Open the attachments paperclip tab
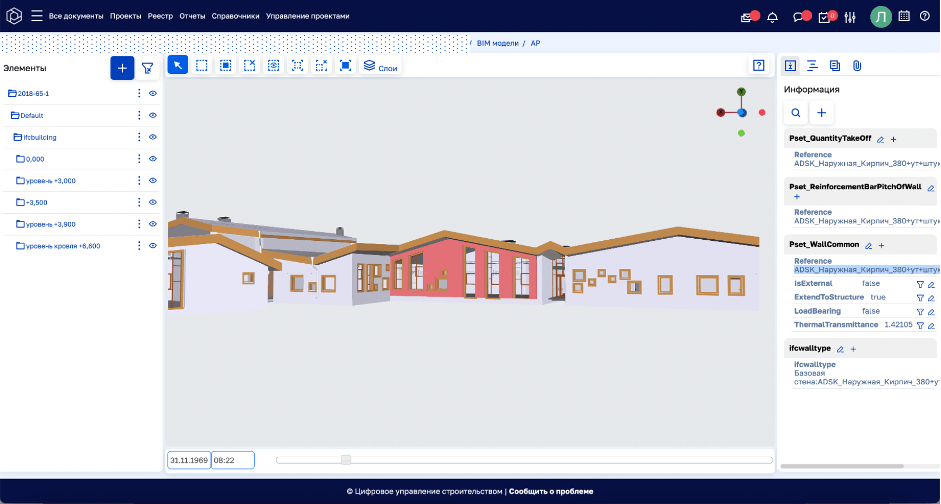Image resolution: width=941 pixels, height=504 pixels. [857, 66]
